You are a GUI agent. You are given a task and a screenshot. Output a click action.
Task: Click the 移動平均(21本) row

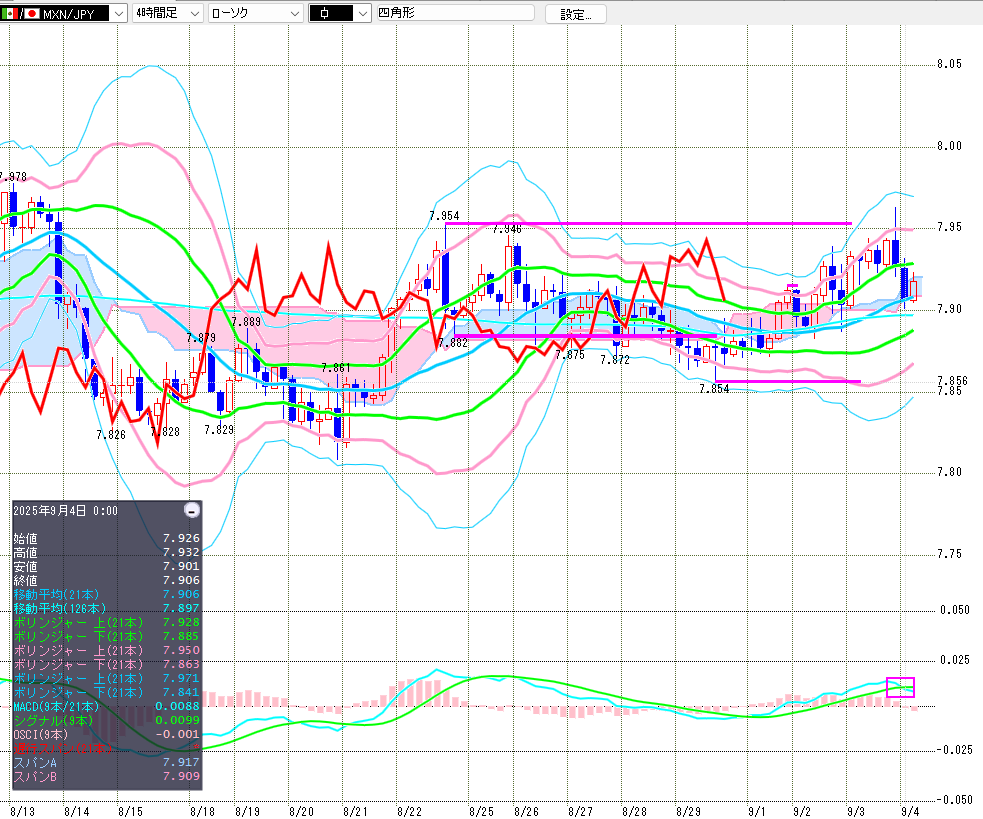point(107,594)
